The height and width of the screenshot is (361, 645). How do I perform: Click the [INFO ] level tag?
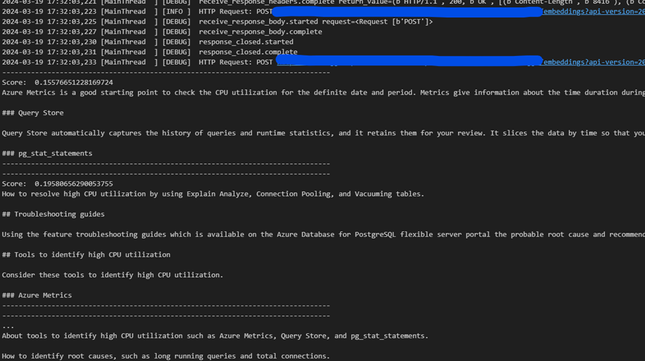(x=176, y=12)
